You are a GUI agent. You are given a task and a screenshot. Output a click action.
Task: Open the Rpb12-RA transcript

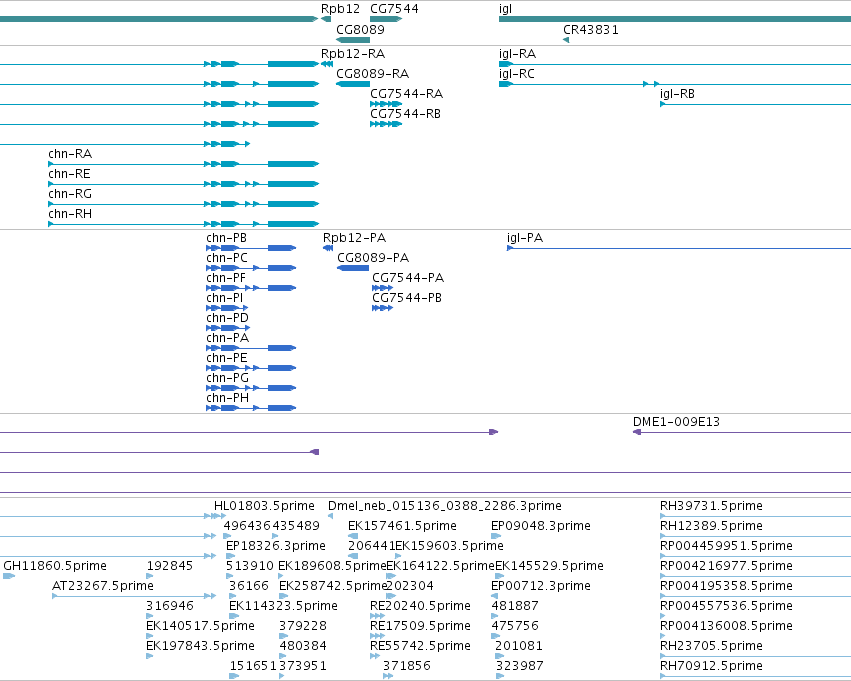click(327, 64)
